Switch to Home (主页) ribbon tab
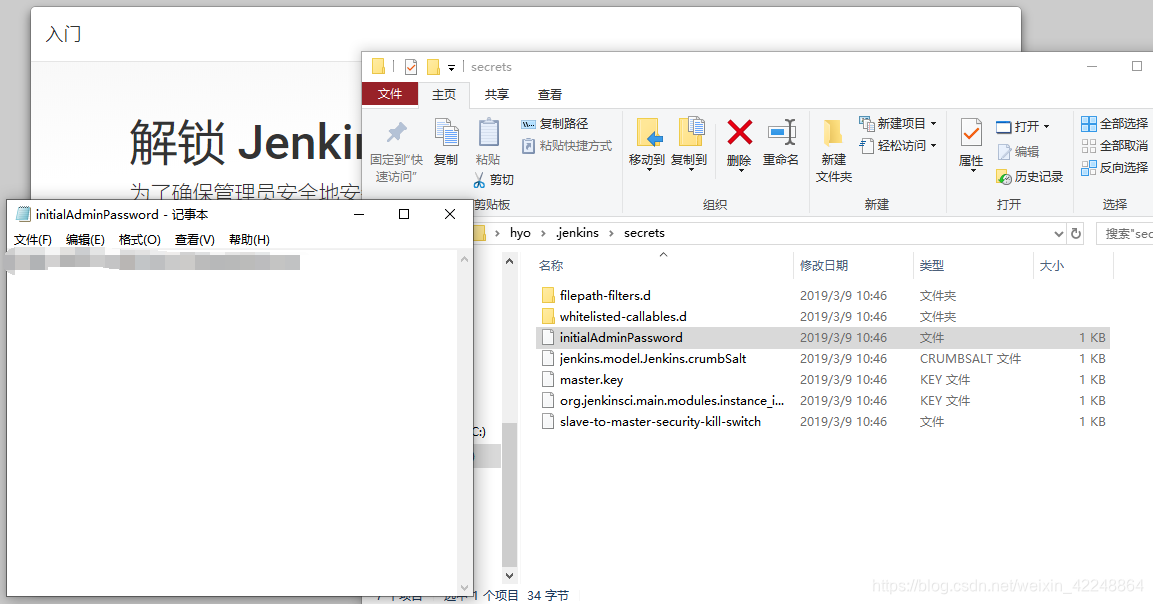This screenshot has height=604, width=1153. click(443, 95)
